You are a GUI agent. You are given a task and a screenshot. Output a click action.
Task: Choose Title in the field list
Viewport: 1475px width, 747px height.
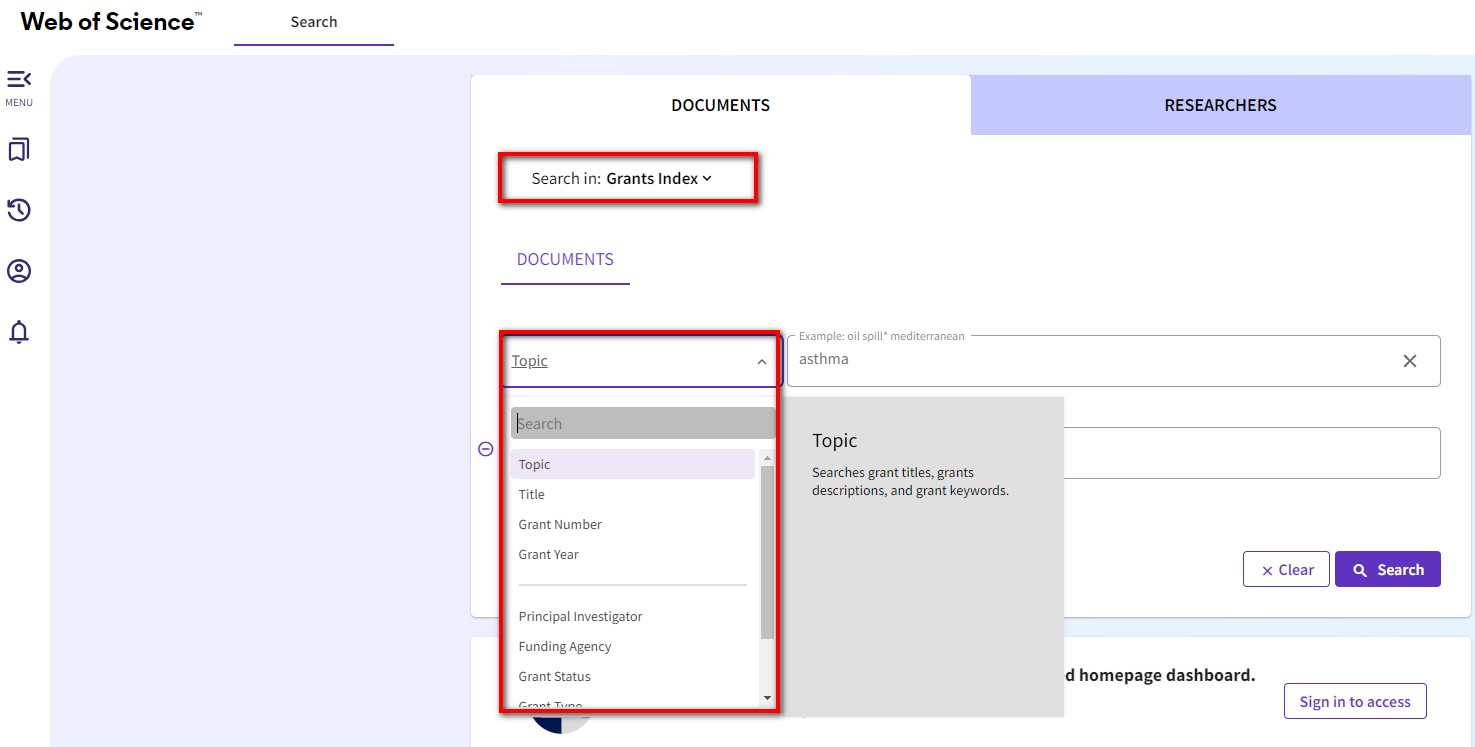coord(632,494)
